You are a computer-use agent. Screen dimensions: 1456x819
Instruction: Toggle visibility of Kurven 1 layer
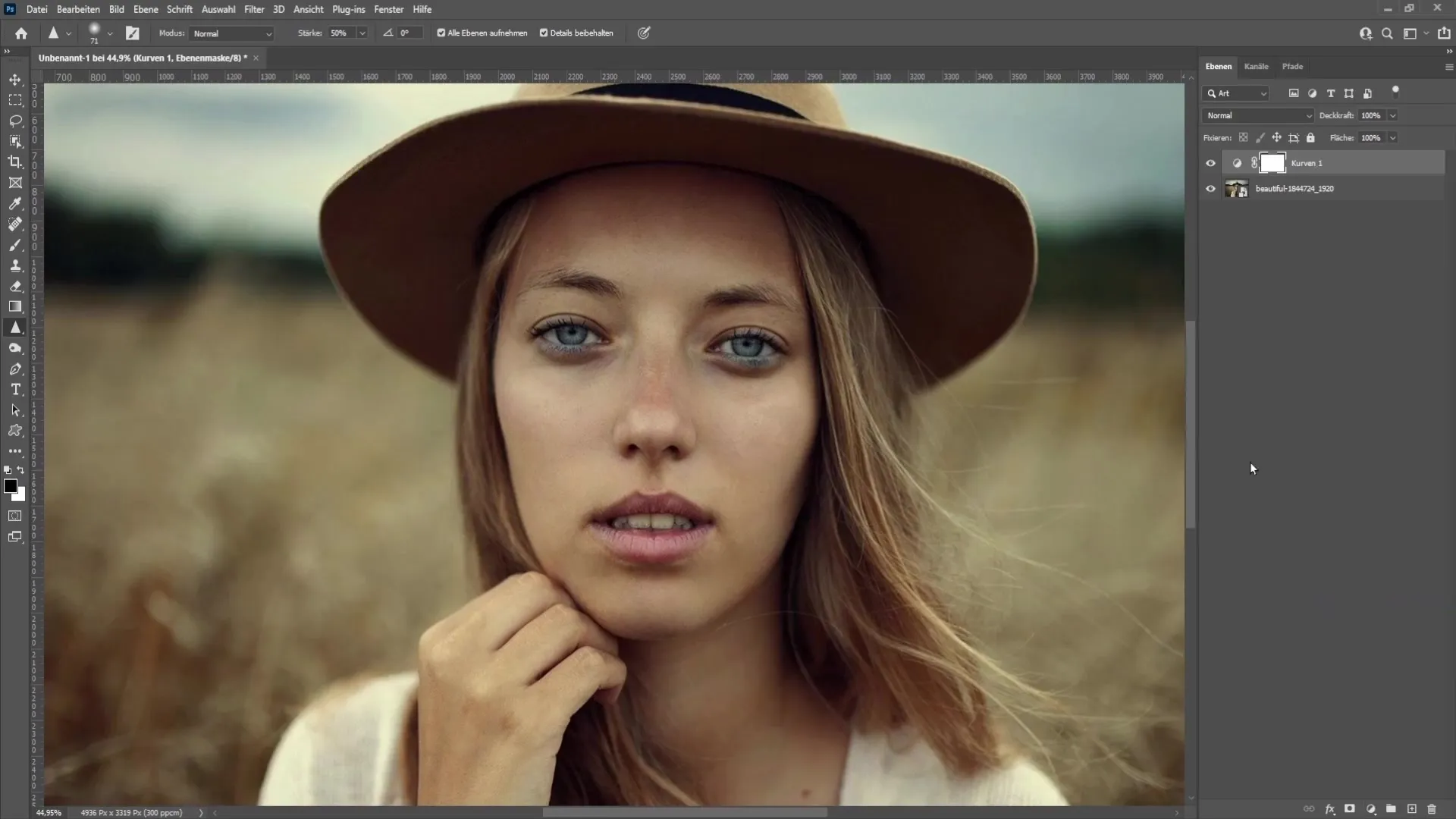click(x=1210, y=162)
